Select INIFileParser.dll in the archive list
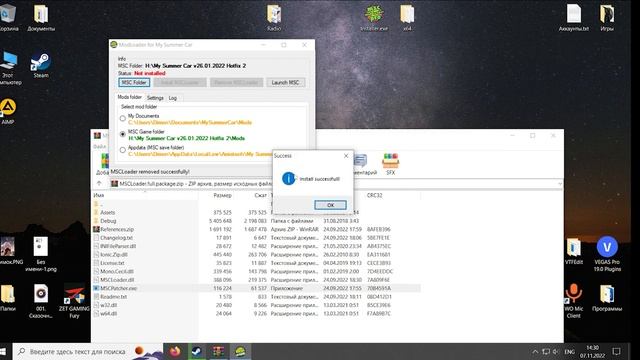Viewport: 640px width, 360px height. point(118,246)
